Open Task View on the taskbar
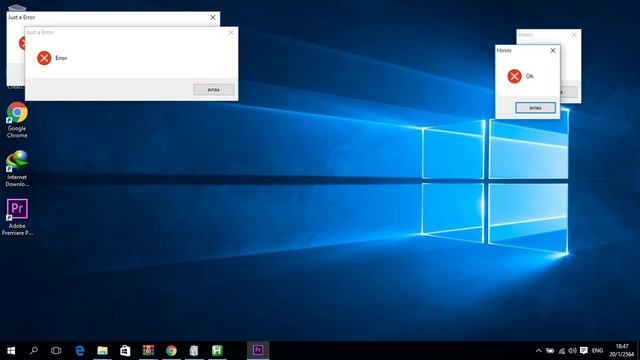This screenshot has height=360, width=640. pyautogui.click(x=56, y=351)
